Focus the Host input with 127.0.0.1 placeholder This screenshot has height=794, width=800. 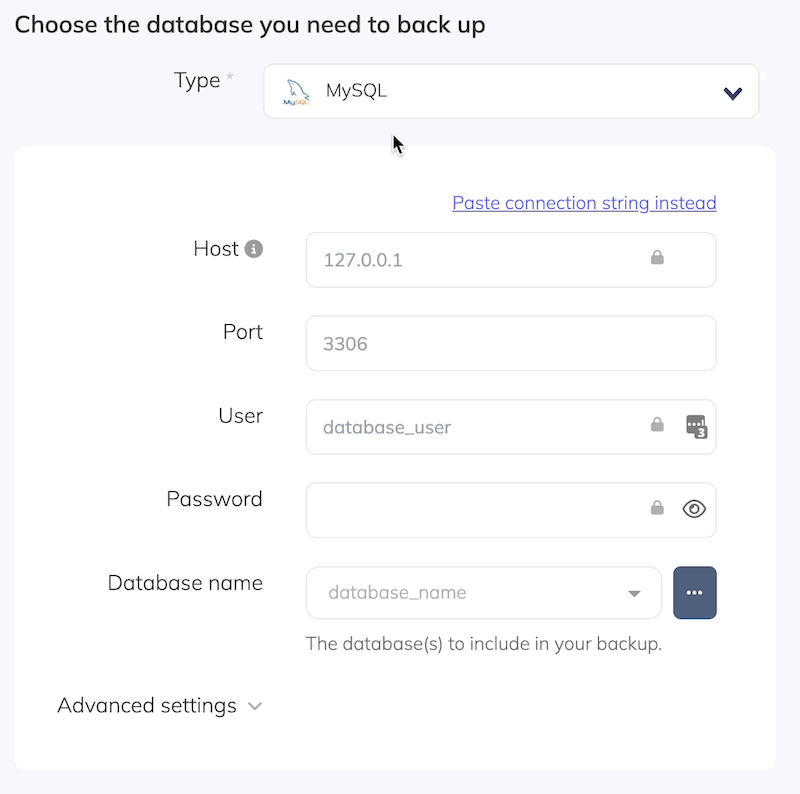pyautogui.click(x=470, y=260)
